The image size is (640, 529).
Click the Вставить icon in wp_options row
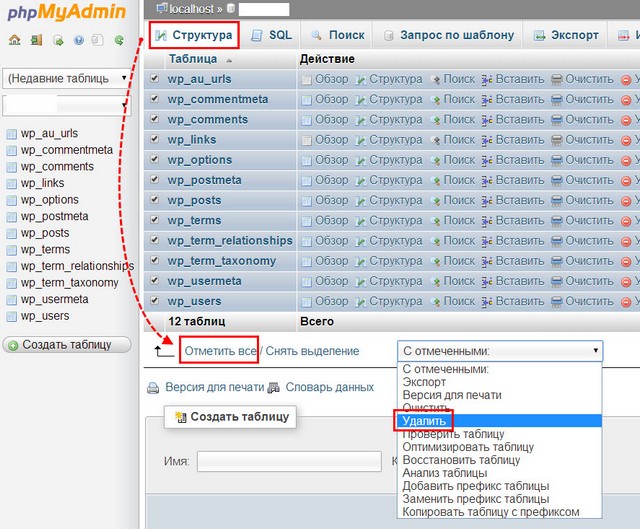tap(487, 161)
